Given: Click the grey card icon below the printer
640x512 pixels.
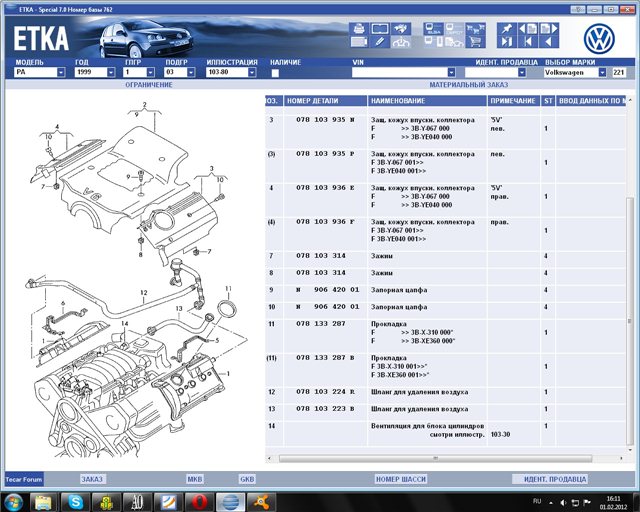Looking at the screenshot, I should point(359,42).
